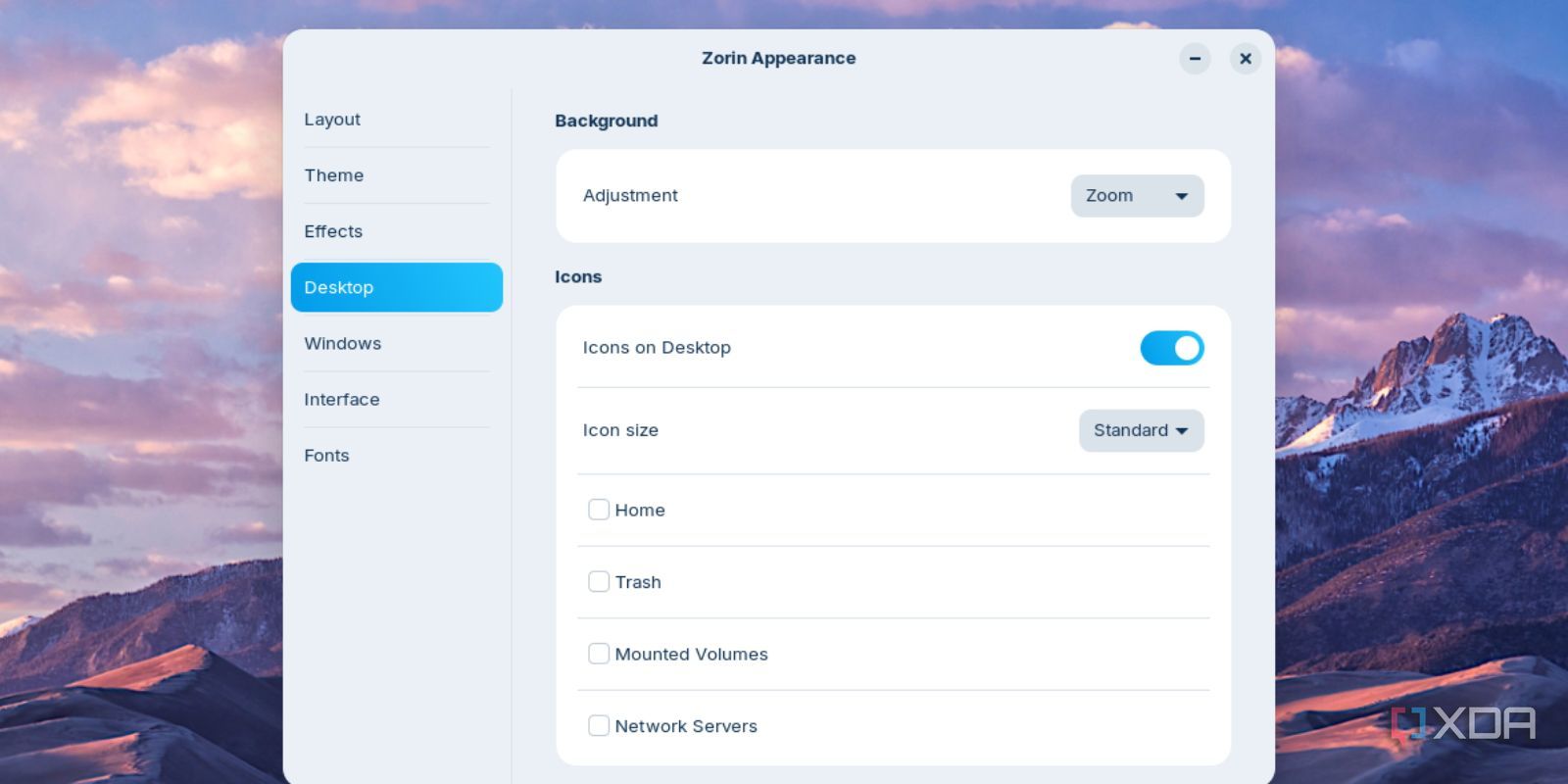Show the Interface settings
The image size is (1568, 784).
pyautogui.click(x=396, y=399)
